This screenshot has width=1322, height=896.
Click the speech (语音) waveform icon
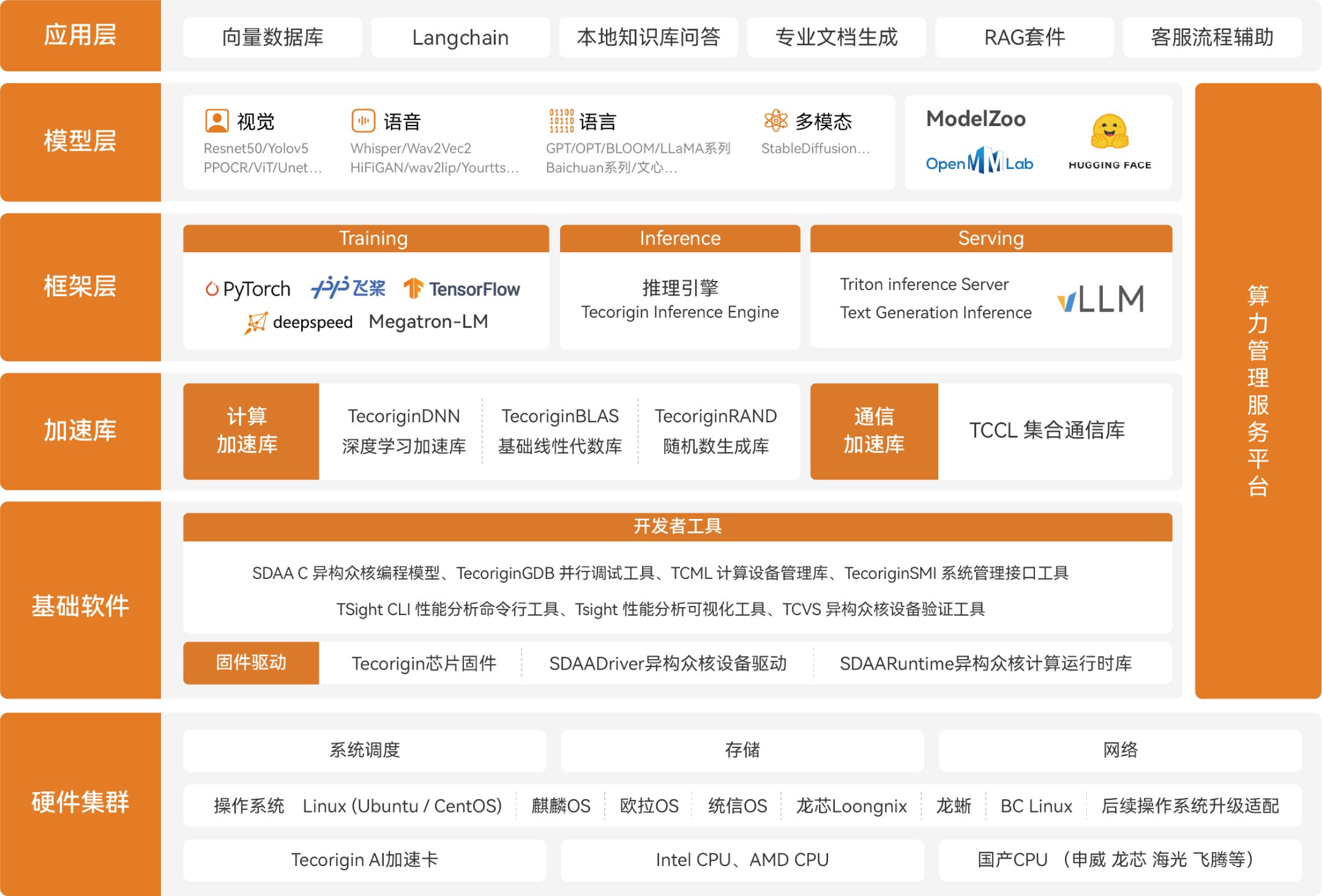[x=363, y=121]
